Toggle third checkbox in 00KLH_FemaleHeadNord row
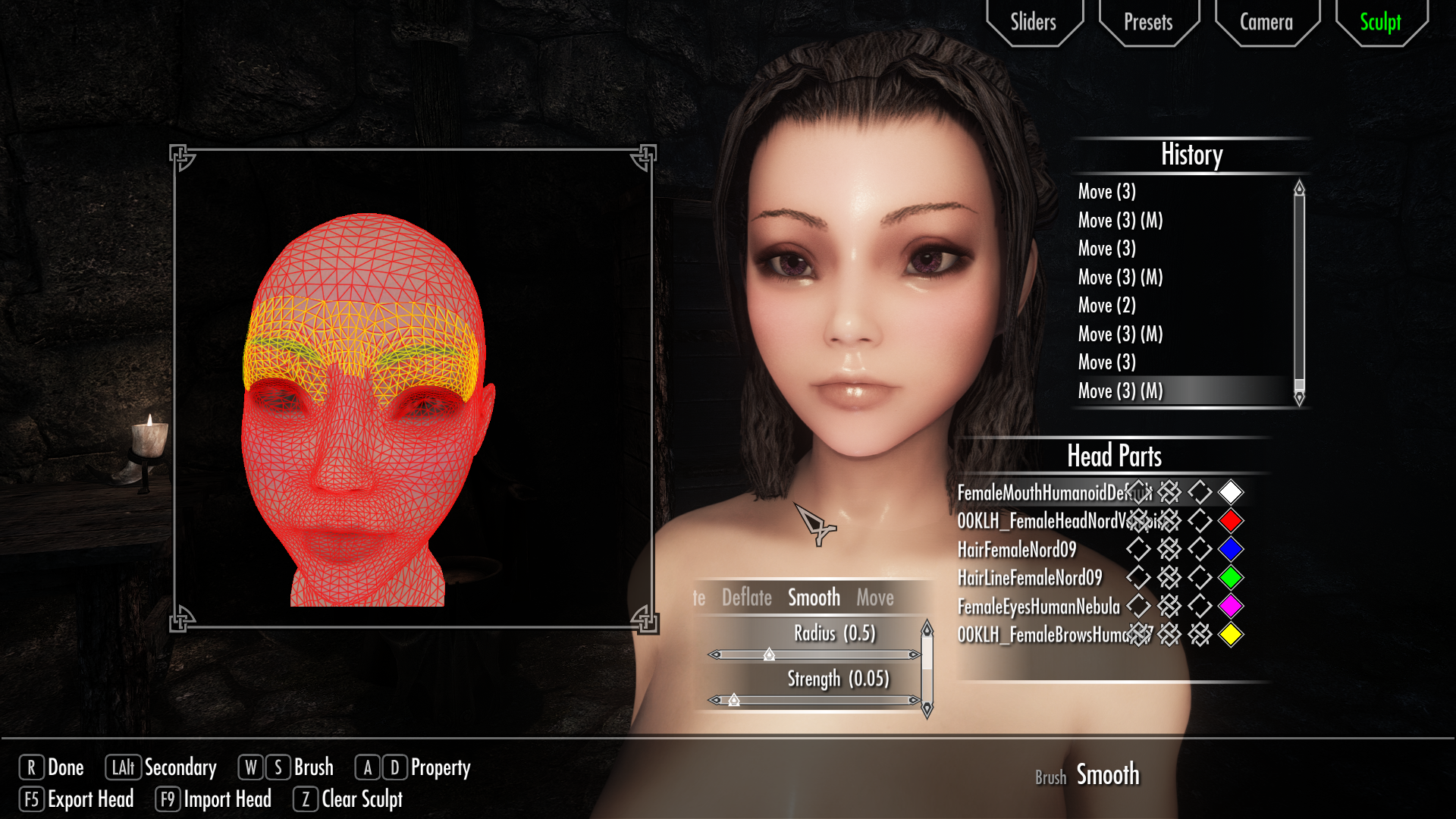 [x=1200, y=520]
